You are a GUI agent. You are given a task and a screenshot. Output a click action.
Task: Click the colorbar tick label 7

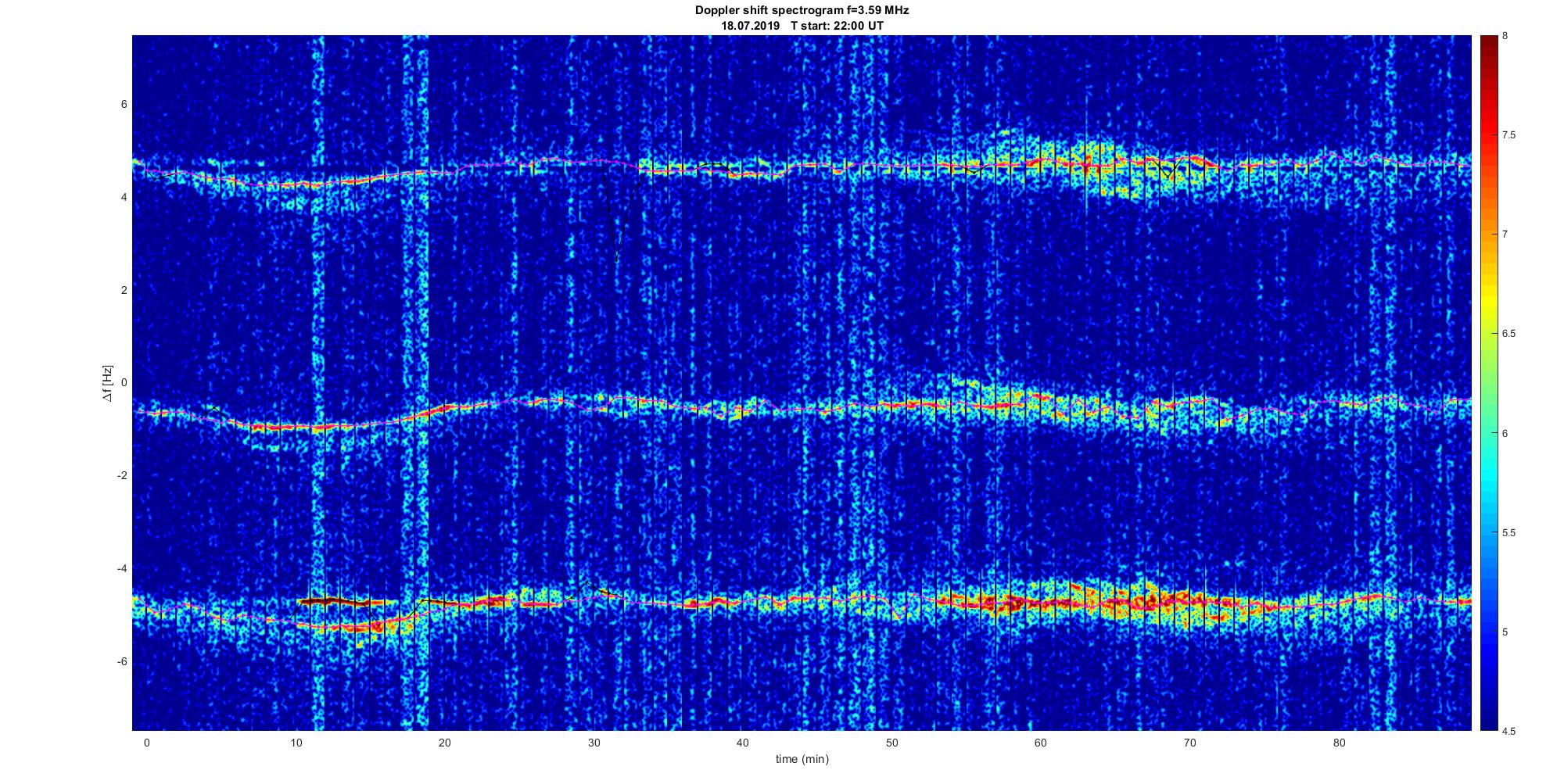(1505, 234)
